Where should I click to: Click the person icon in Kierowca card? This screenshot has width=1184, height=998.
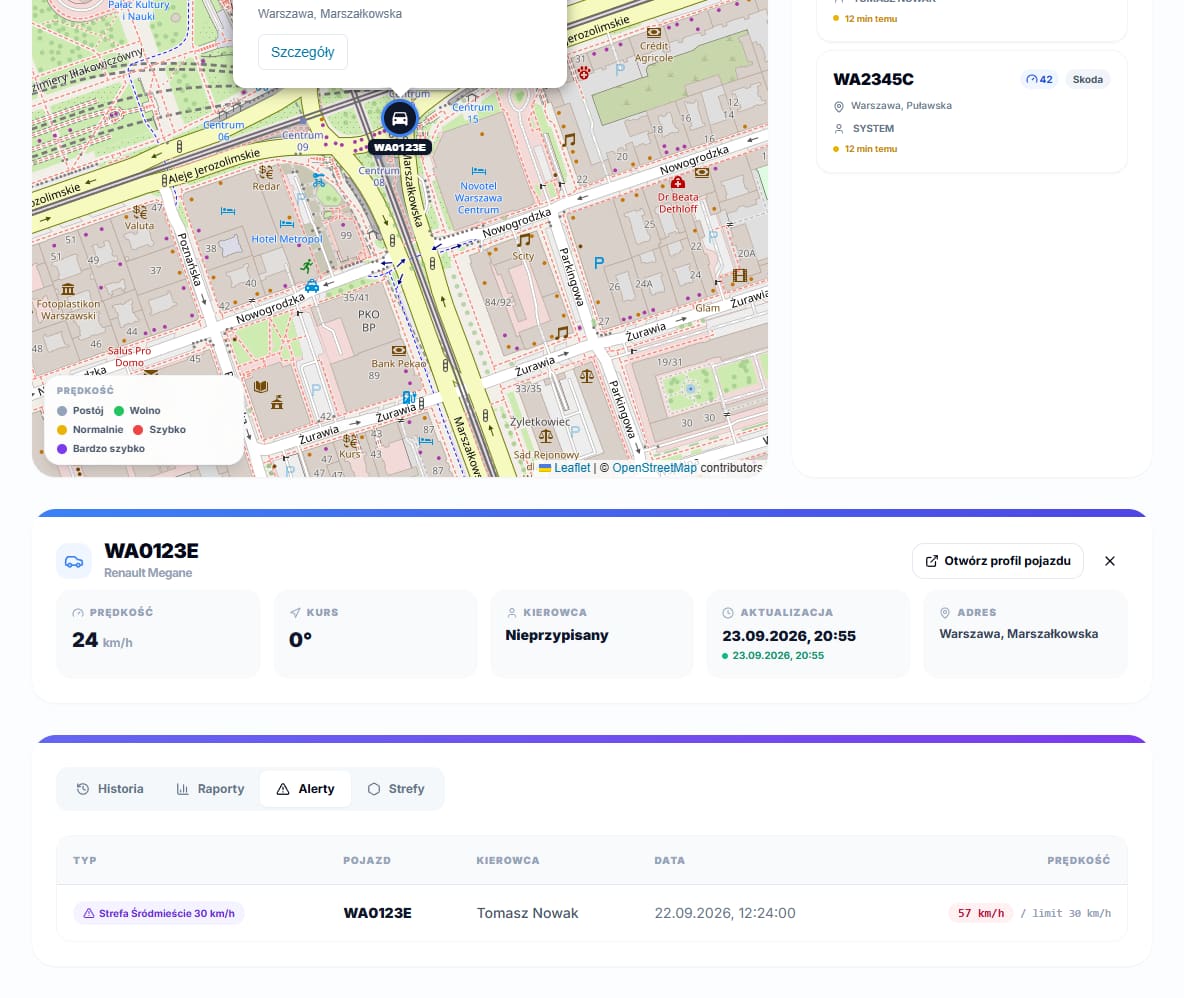tap(512, 613)
